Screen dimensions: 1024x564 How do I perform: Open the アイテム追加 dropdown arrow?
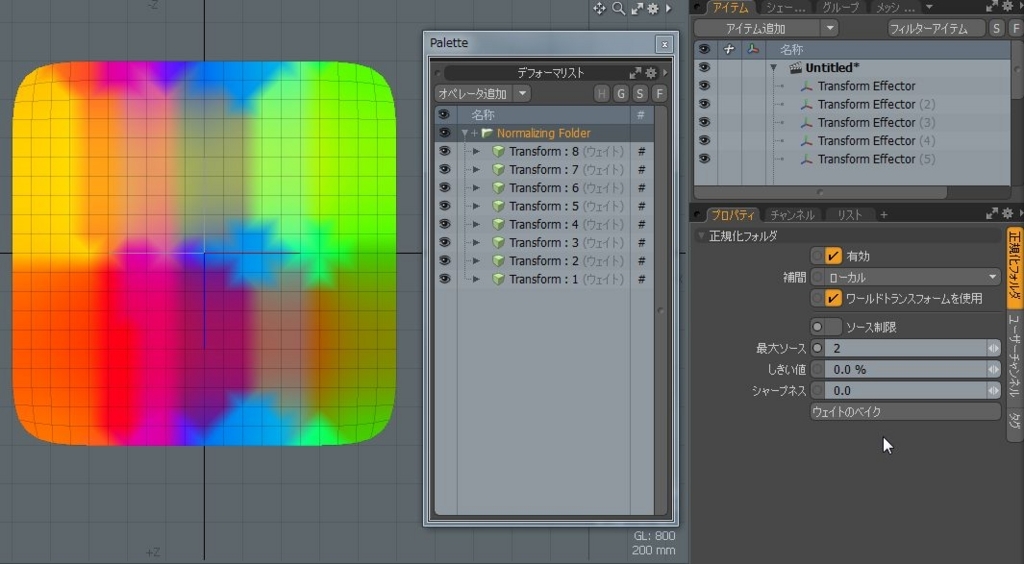pos(829,28)
